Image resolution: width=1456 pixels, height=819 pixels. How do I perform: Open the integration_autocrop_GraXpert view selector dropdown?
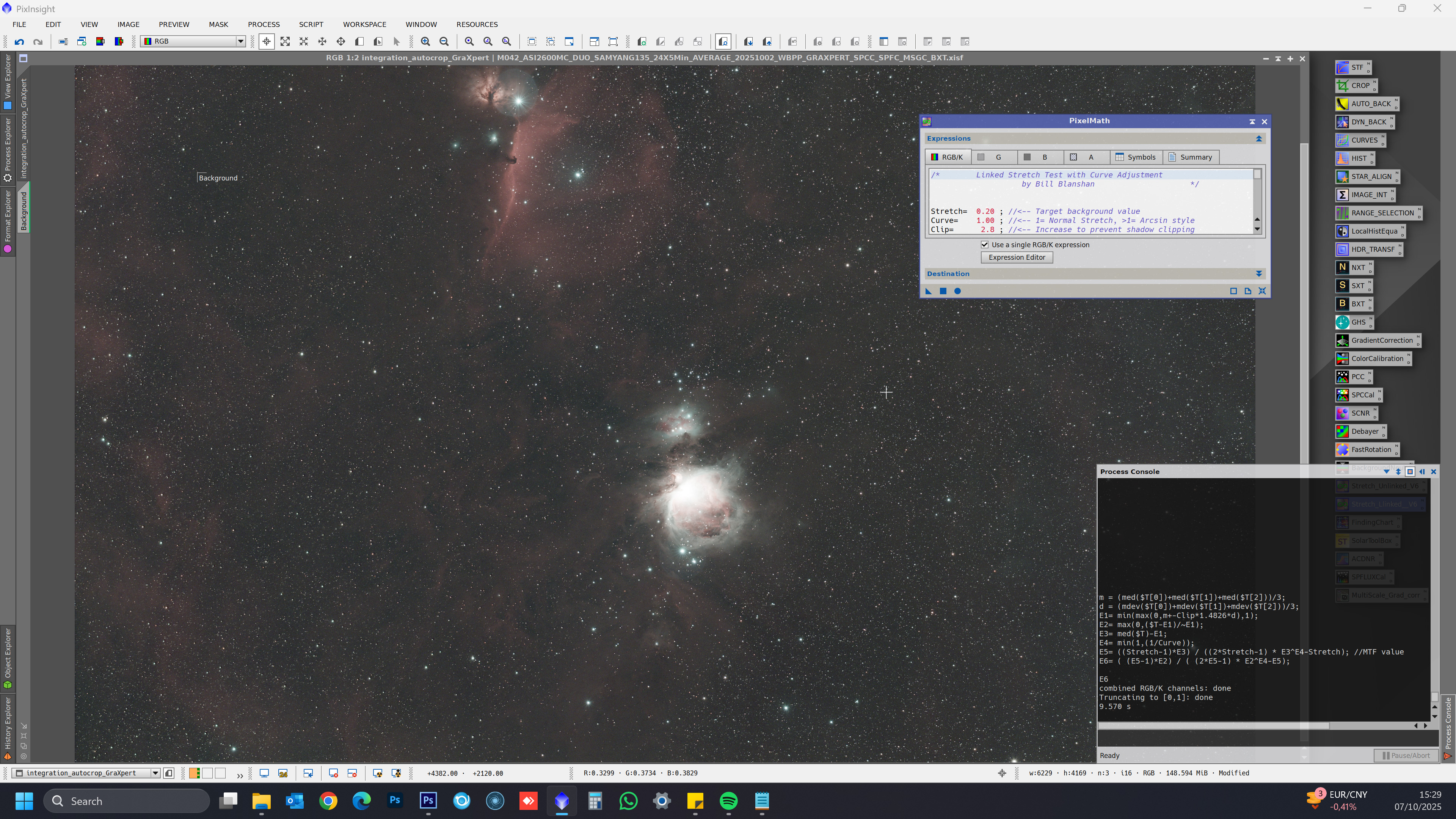(155, 773)
